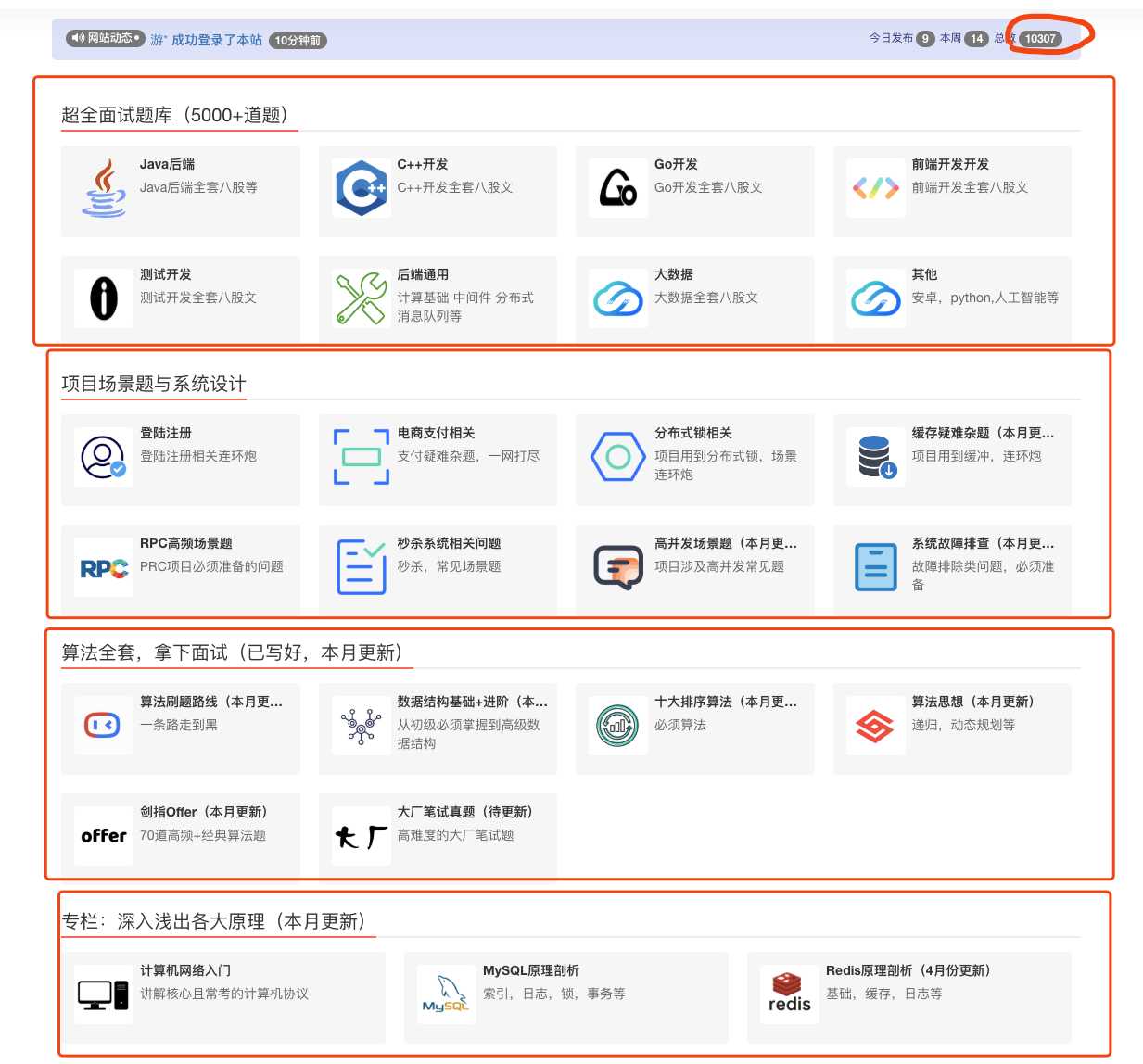
Task: Open 计算机网络入门 column title
Action: [x=185, y=970]
